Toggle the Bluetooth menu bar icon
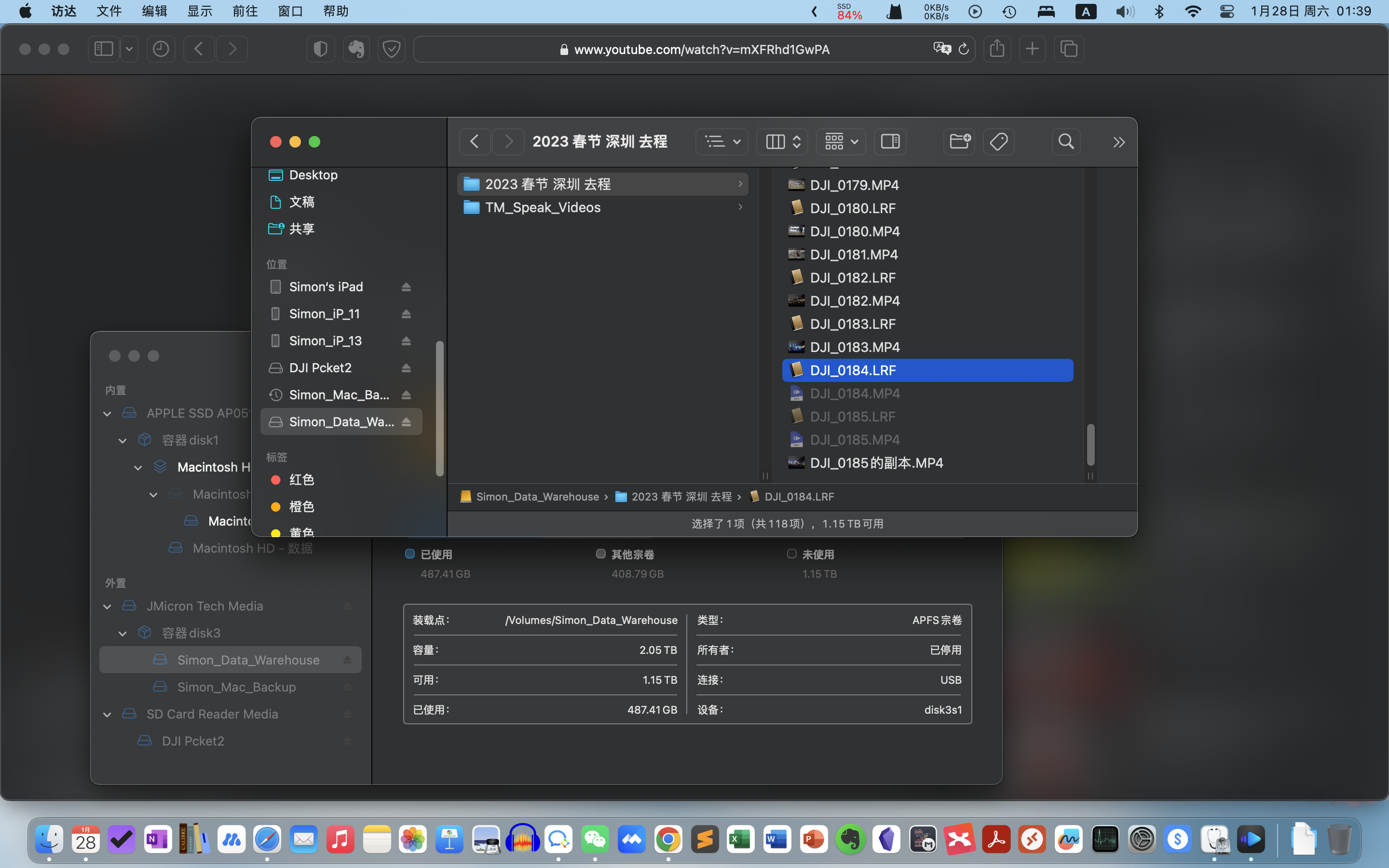Viewport: 1389px width, 868px height. 1159,12
